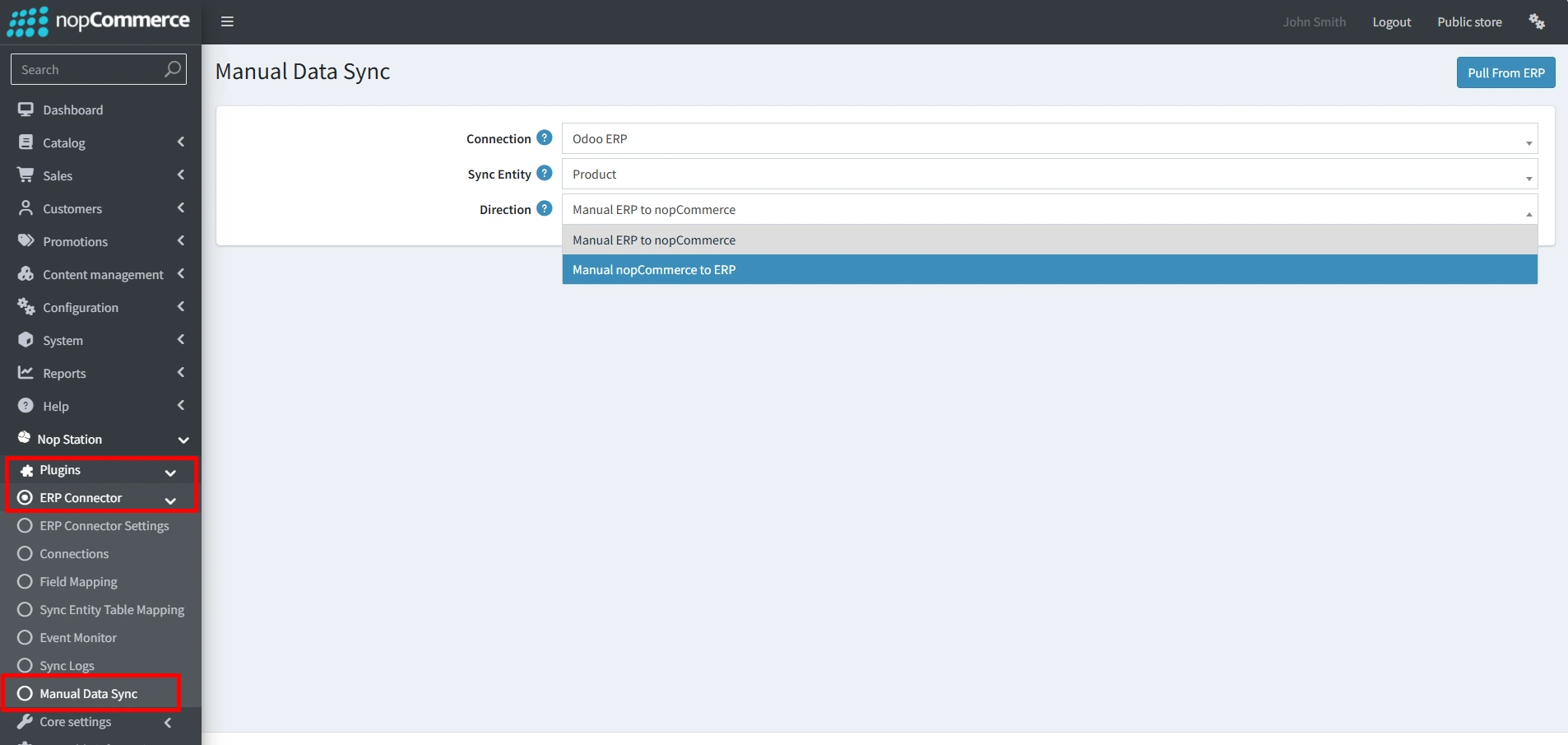
Task: Click the Sync Entity help tooltip icon
Action: click(545, 173)
